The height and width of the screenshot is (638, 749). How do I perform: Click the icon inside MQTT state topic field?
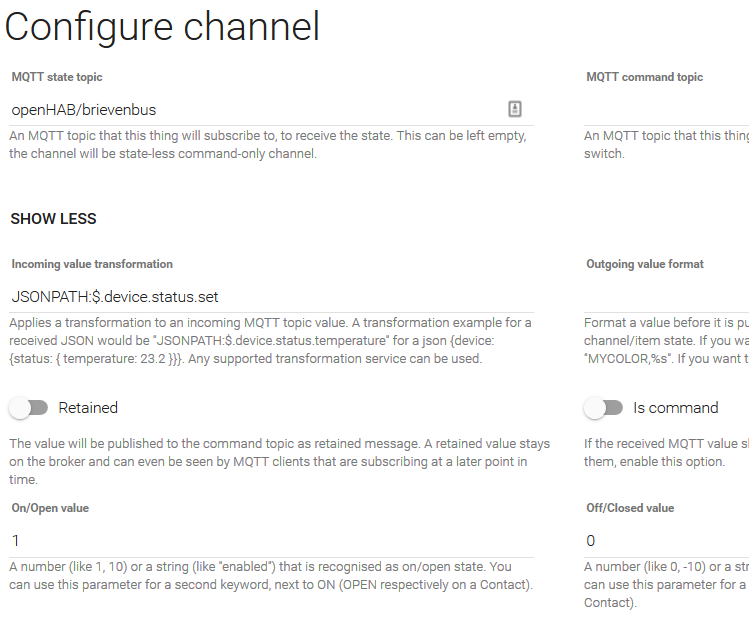[515, 109]
